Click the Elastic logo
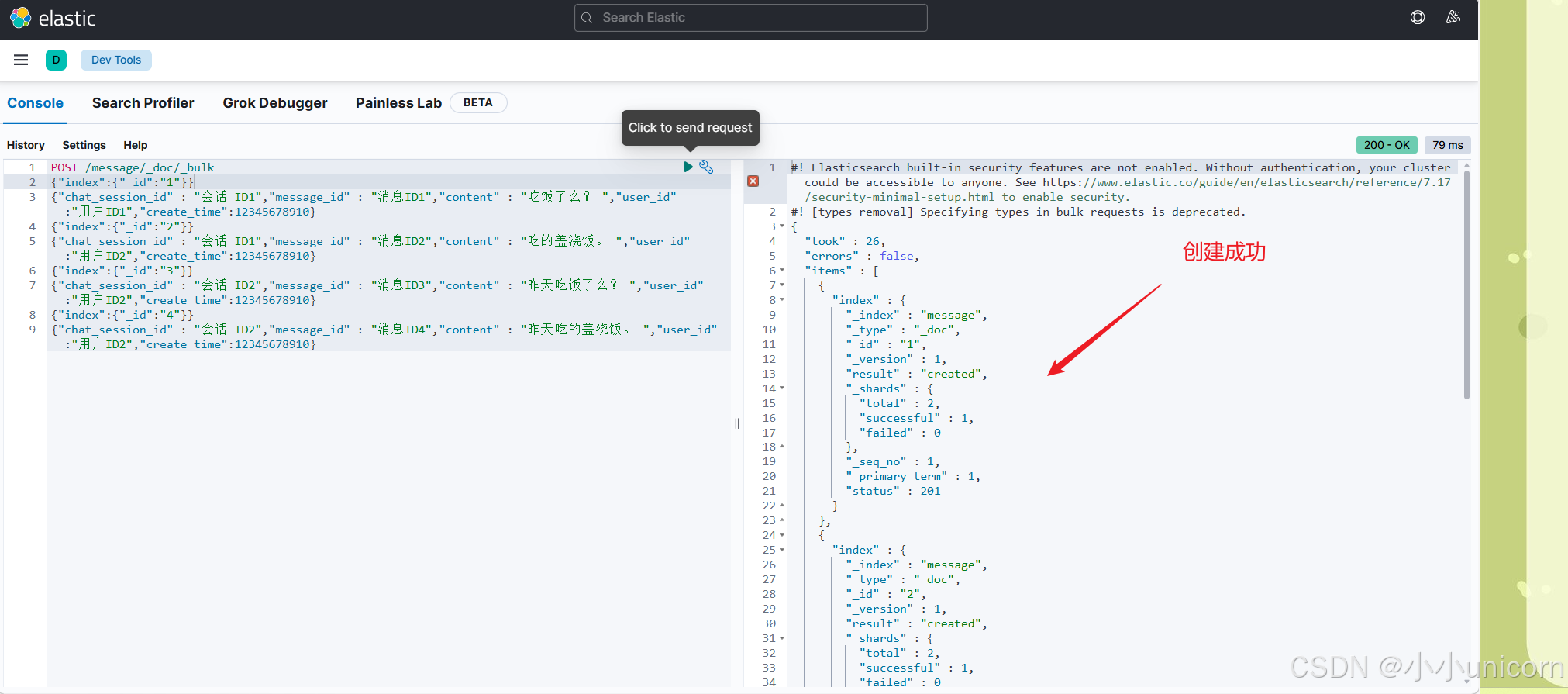Viewport: 1568px width, 694px height. pos(53,18)
